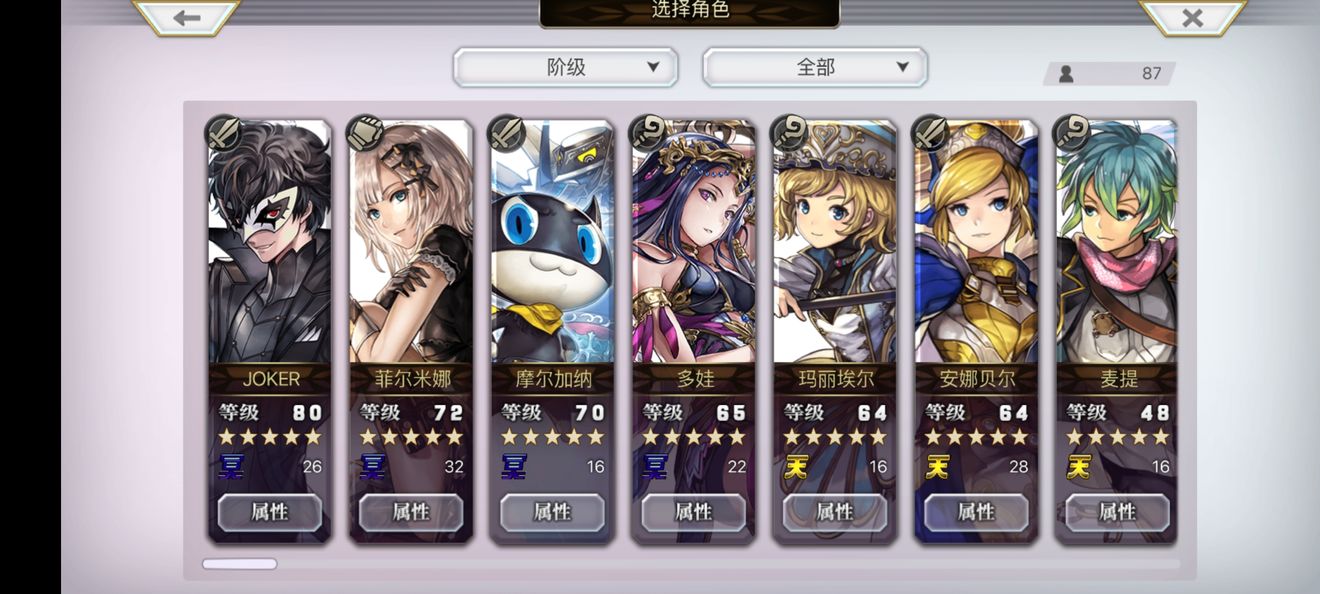This screenshot has height=594, width=1320.
Task: Click the 天 element icon under 玛丽埃尔
Action: pyautogui.click(x=796, y=466)
